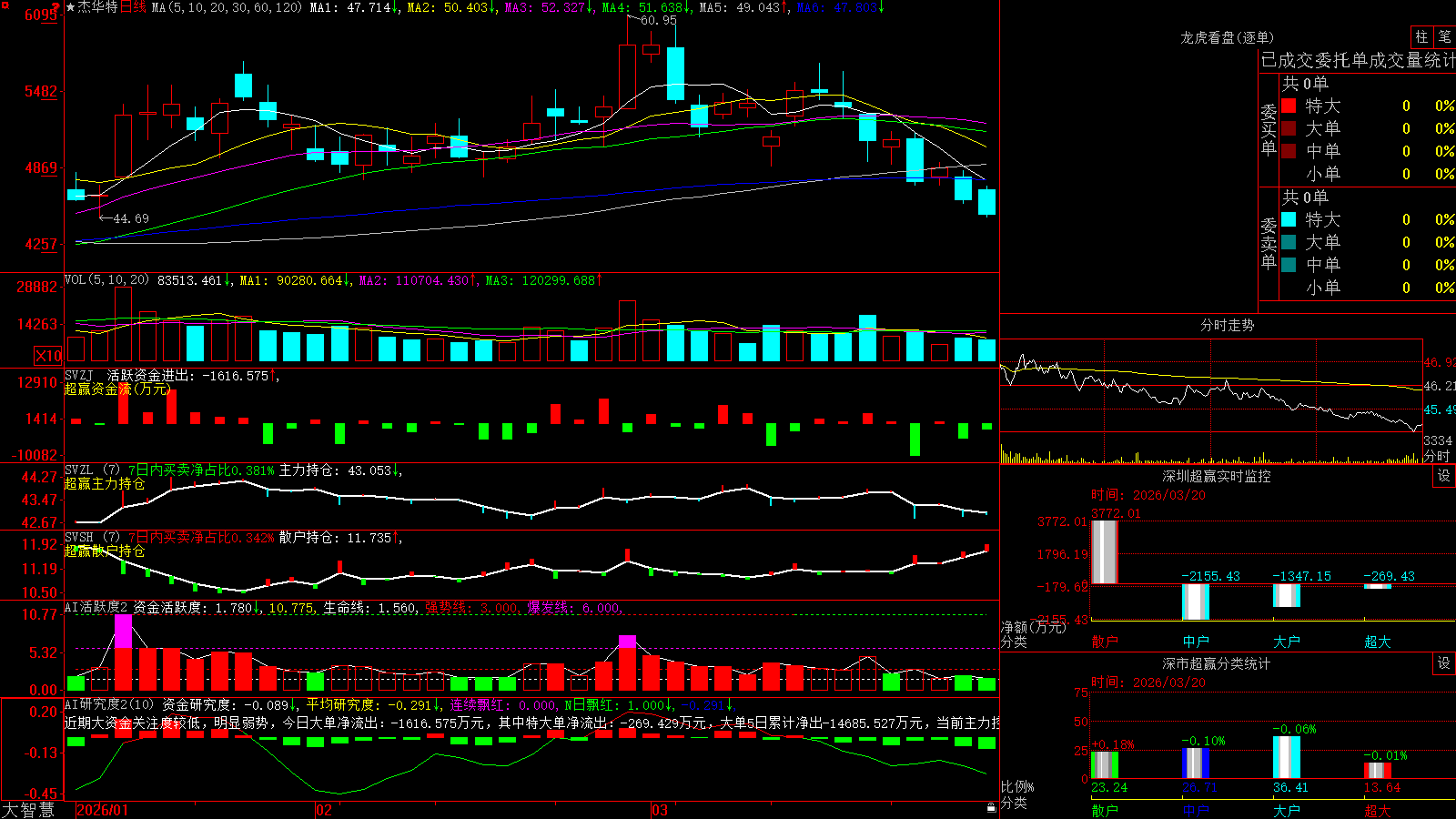
Task: Click the 超赢资金流(万元) label
Action: point(117,389)
